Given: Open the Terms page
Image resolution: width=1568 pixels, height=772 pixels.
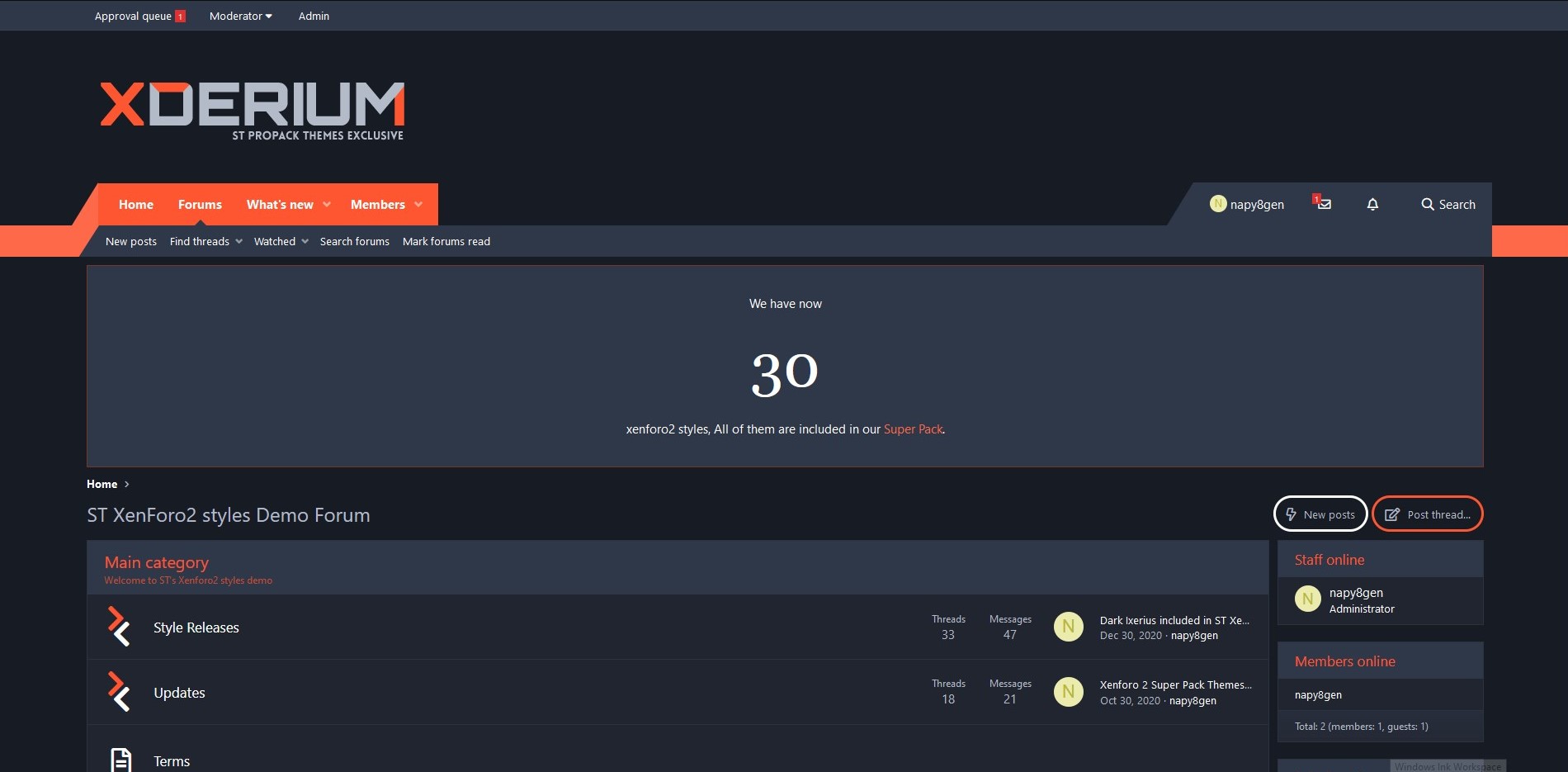Looking at the screenshot, I should point(172,761).
